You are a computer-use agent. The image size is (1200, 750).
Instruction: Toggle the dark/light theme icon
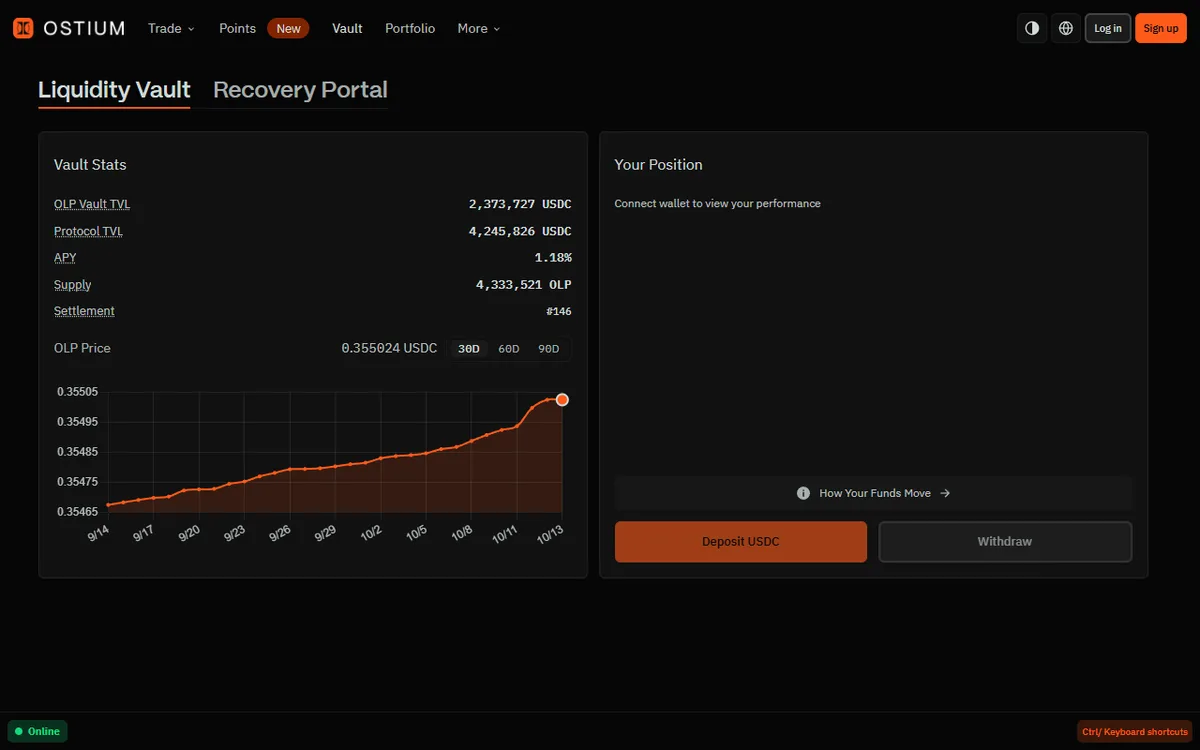point(1032,28)
